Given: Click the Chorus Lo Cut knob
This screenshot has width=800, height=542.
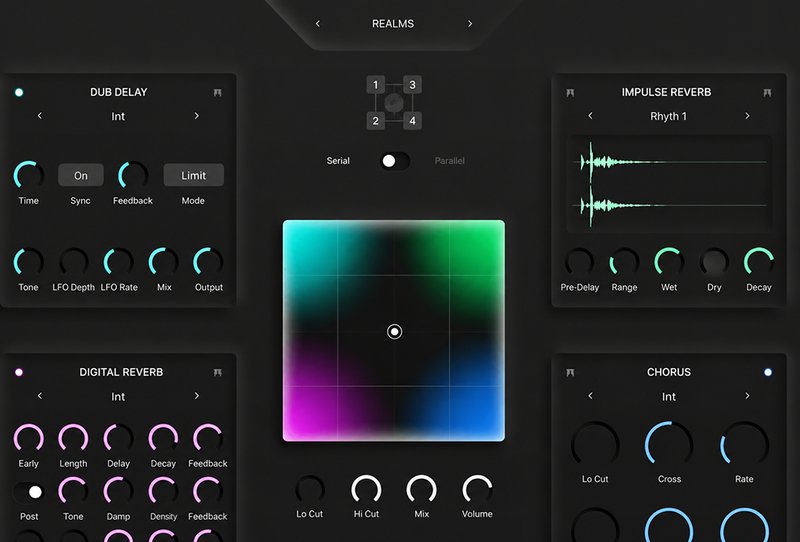Looking at the screenshot, I should [595, 445].
